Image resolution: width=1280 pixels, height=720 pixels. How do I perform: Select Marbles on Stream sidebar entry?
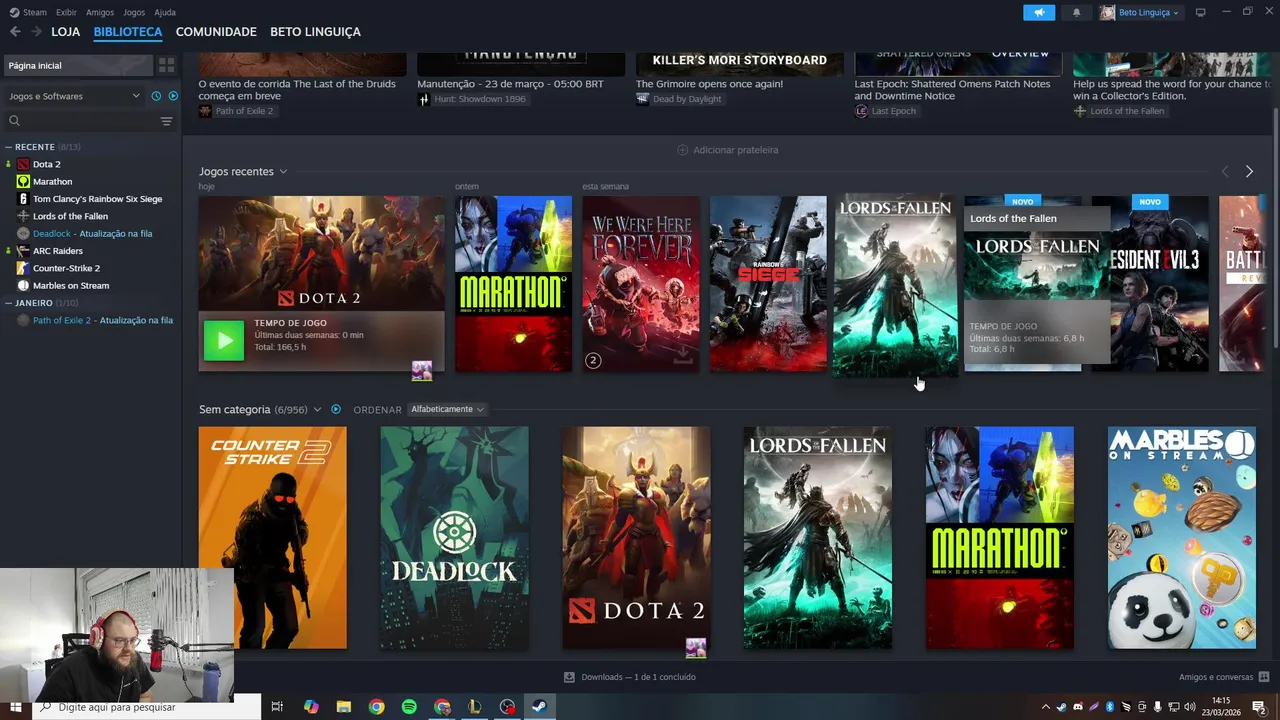pyautogui.click(x=70, y=286)
